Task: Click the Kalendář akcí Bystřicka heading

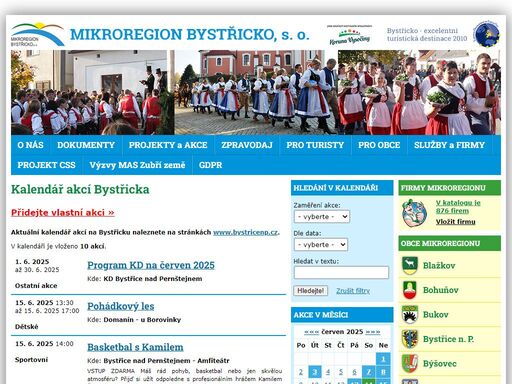Action: 80,189
